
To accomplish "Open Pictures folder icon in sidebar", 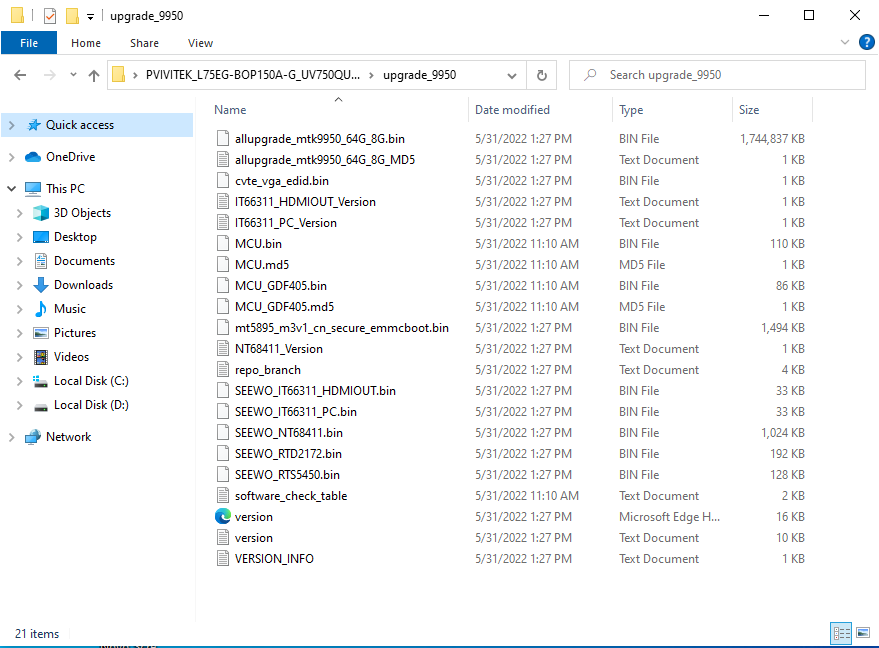I will tap(41, 333).
